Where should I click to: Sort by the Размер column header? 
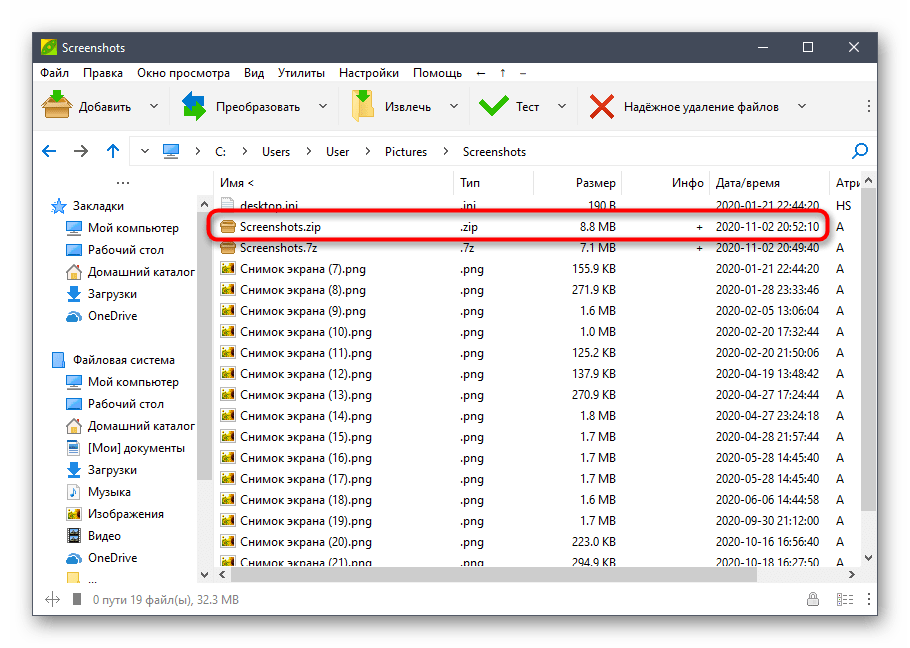(595, 183)
